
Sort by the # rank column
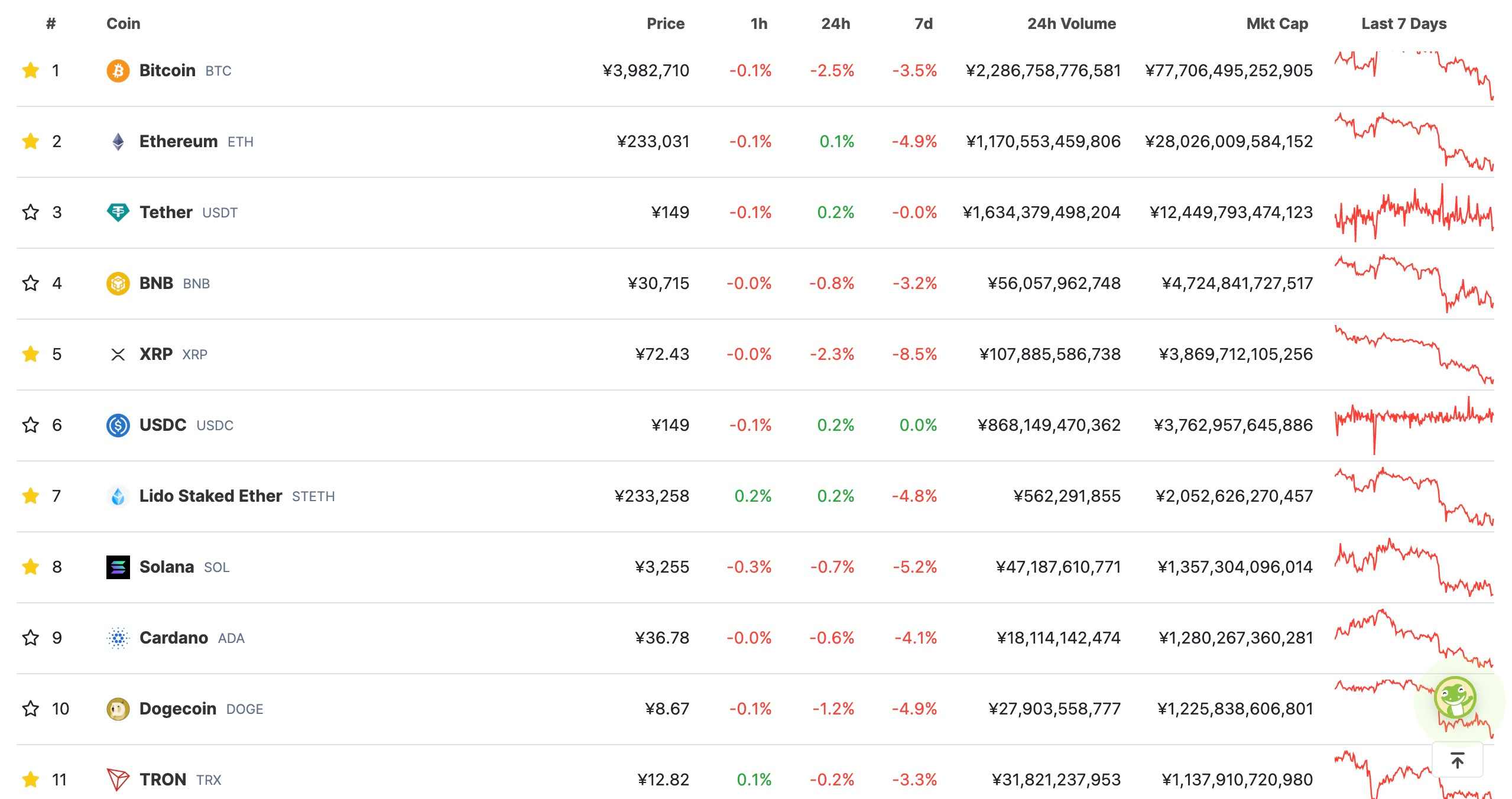tap(51, 24)
